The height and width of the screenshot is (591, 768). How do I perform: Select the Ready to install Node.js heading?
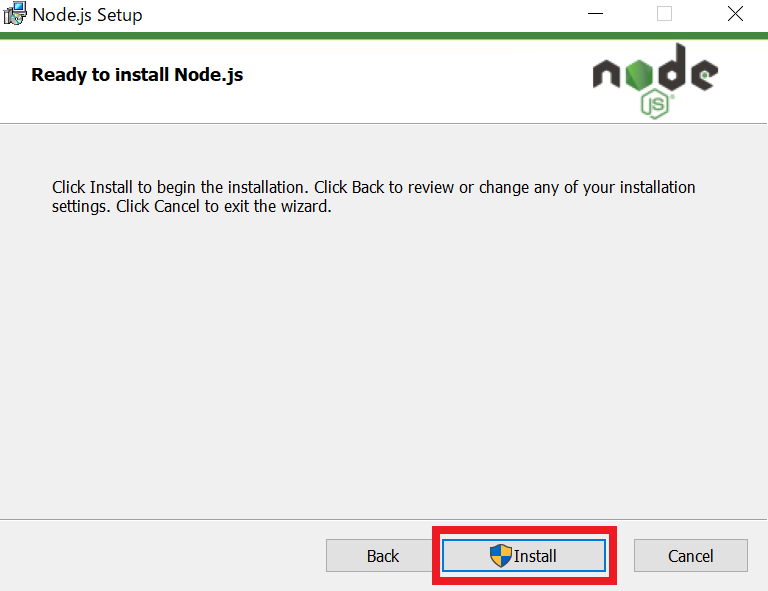pos(137,75)
